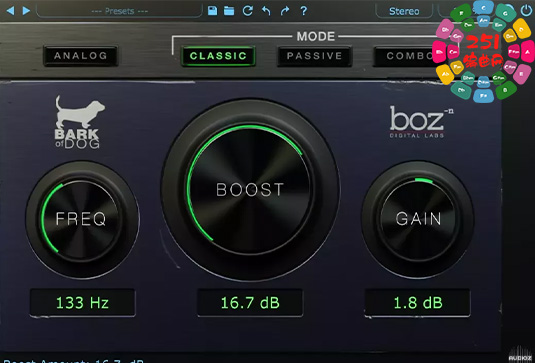Open help question mark
The width and height of the screenshot is (535, 363).
303,11
